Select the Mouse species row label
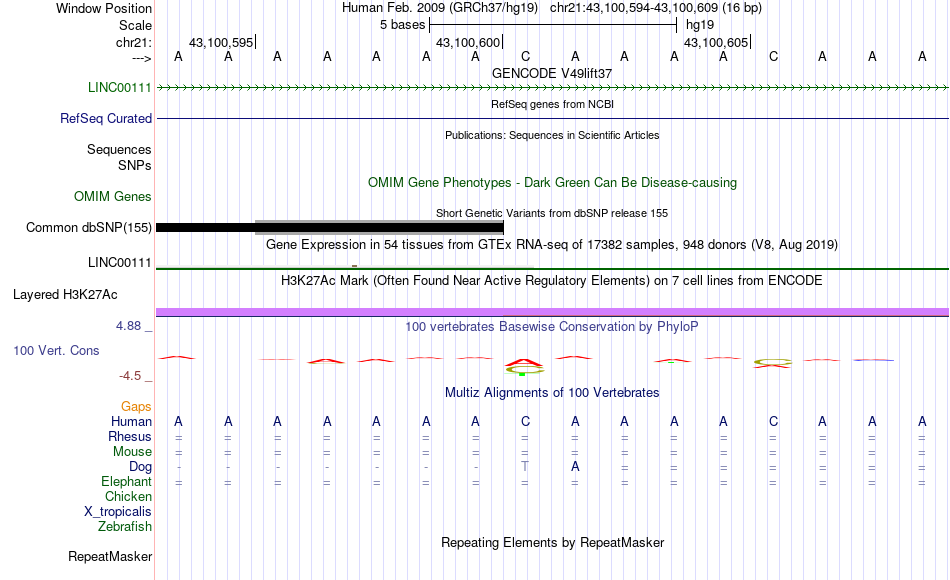Screen dimensions: 950x580 (x=132, y=452)
